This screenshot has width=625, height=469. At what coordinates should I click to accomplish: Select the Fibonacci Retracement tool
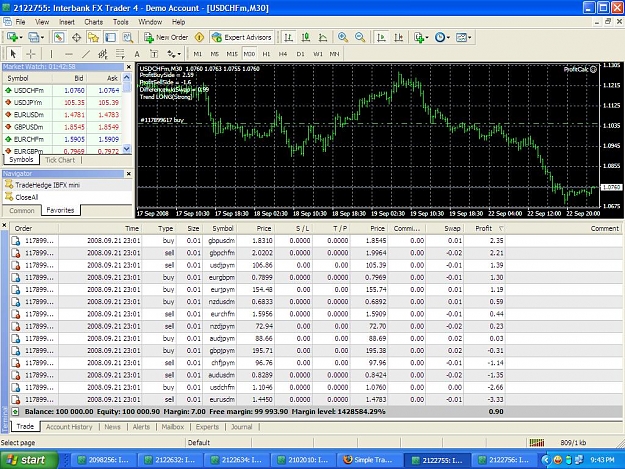(120, 54)
